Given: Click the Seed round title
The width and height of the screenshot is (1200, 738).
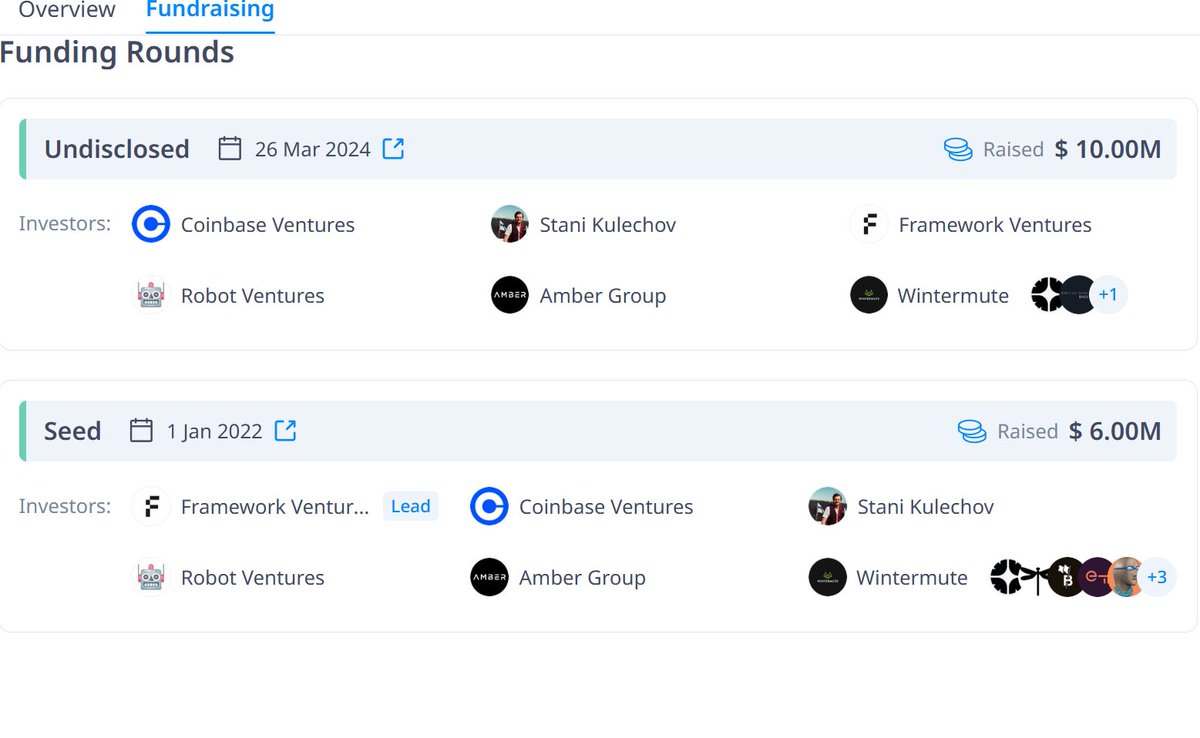Looking at the screenshot, I should pyautogui.click(x=73, y=431).
